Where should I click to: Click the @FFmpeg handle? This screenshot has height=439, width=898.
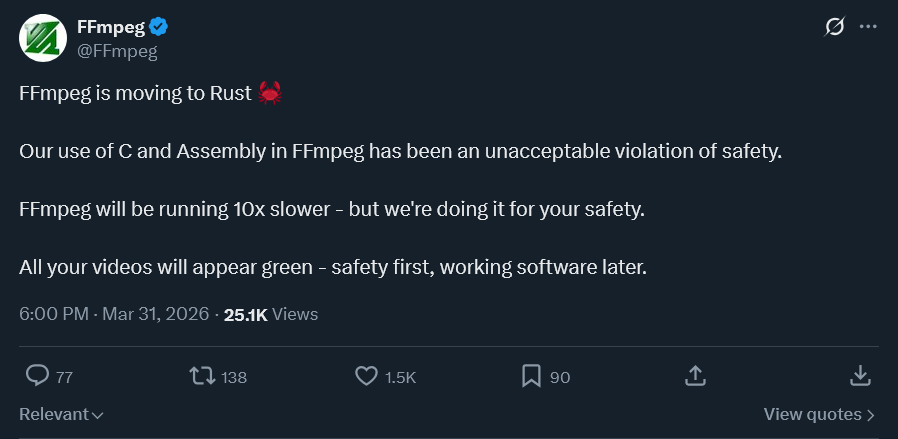[x=117, y=49]
